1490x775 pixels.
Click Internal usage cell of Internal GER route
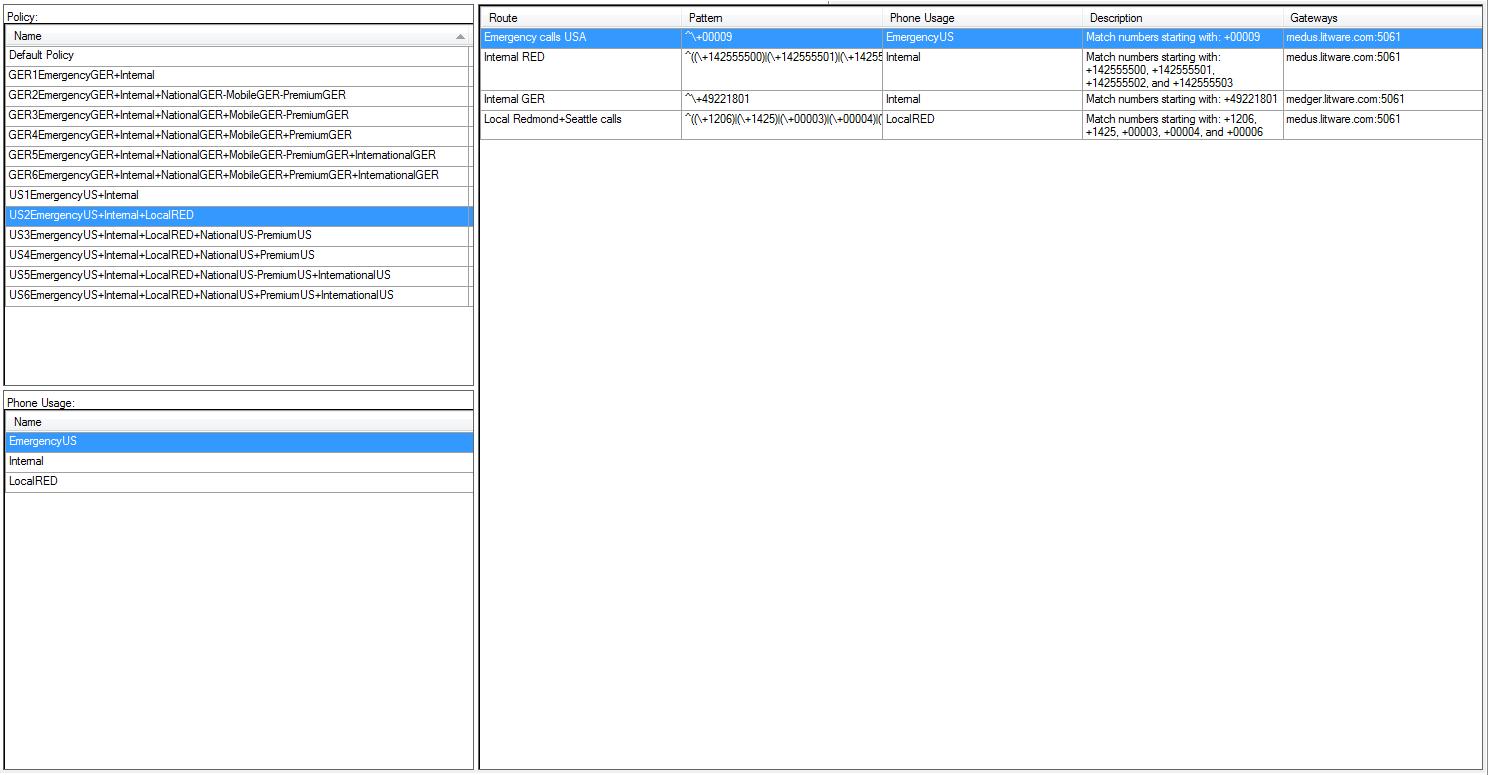pos(982,100)
